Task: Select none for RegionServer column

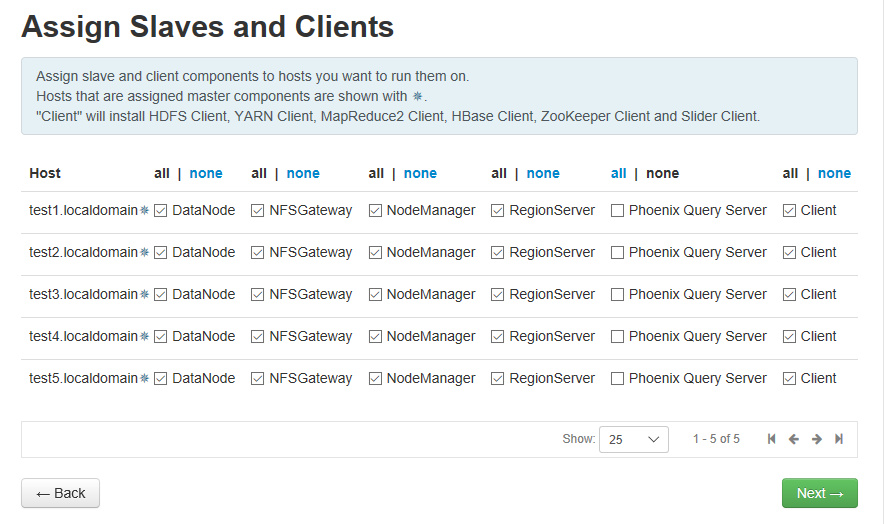Action: tap(543, 173)
